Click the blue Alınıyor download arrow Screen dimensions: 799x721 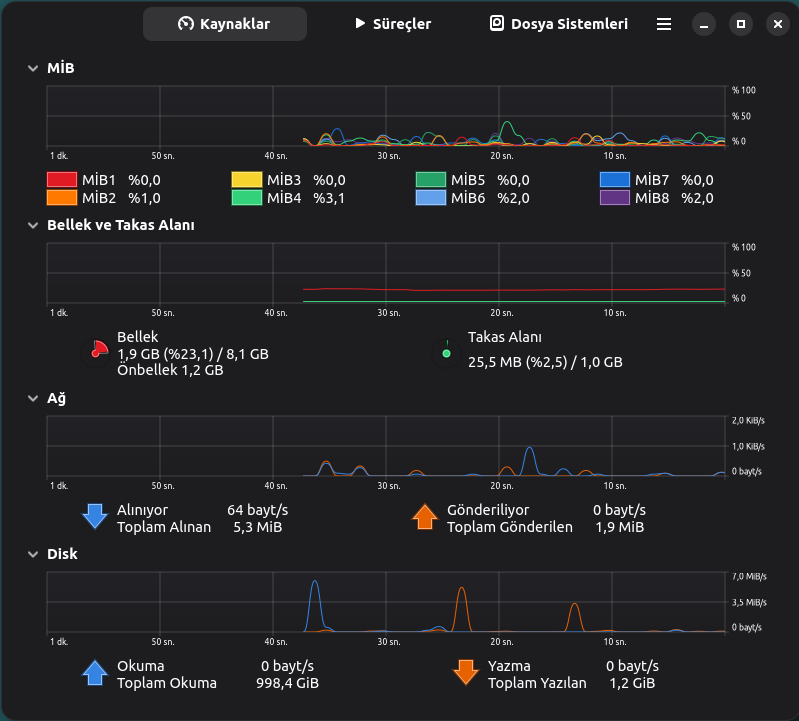(x=95, y=516)
